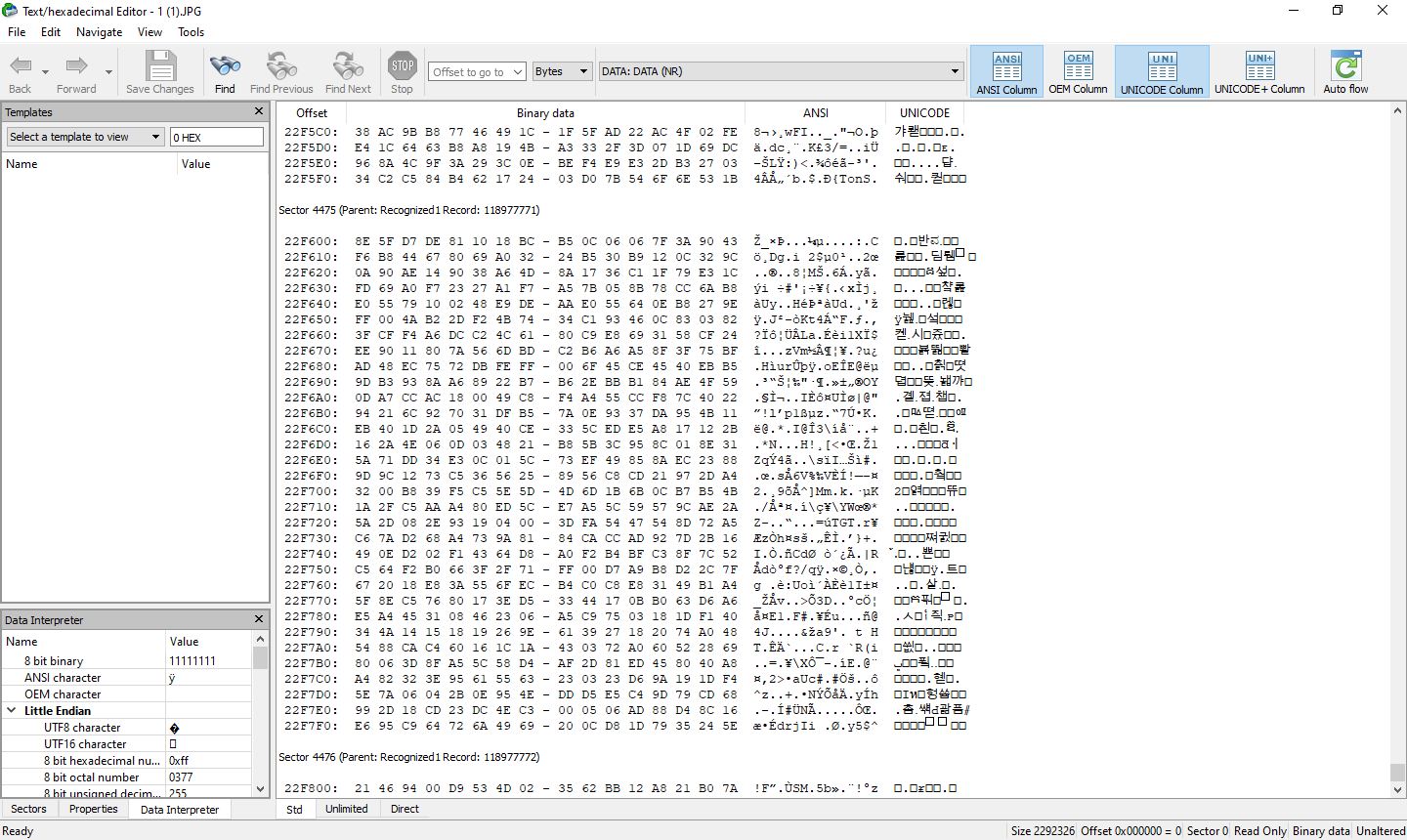1407x840 pixels.
Task: Close the Templates panel
Action: click(x=259, y=111)
